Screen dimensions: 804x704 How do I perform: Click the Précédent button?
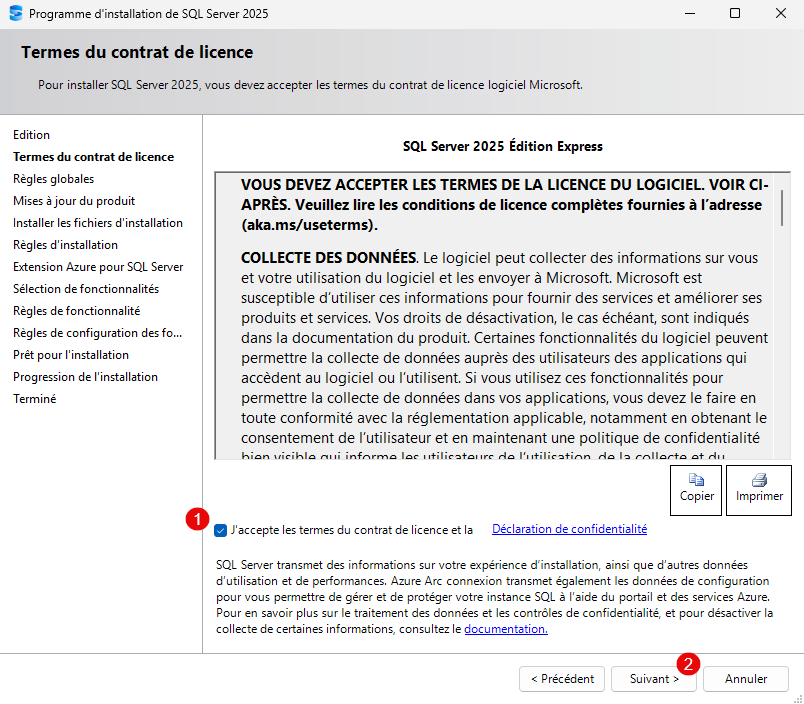click(x=562, y=679)
